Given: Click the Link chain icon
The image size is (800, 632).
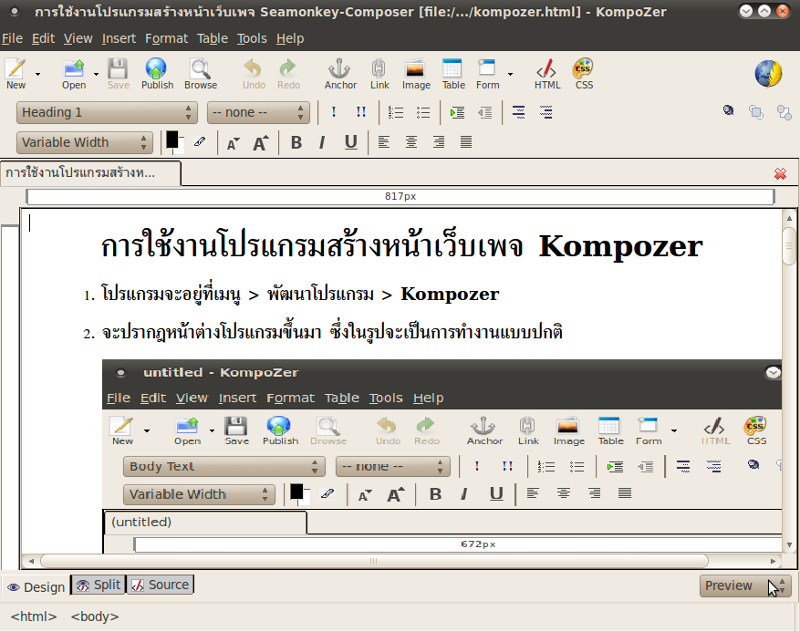Looking at the screenshot, I should click(x=379, y=74).
